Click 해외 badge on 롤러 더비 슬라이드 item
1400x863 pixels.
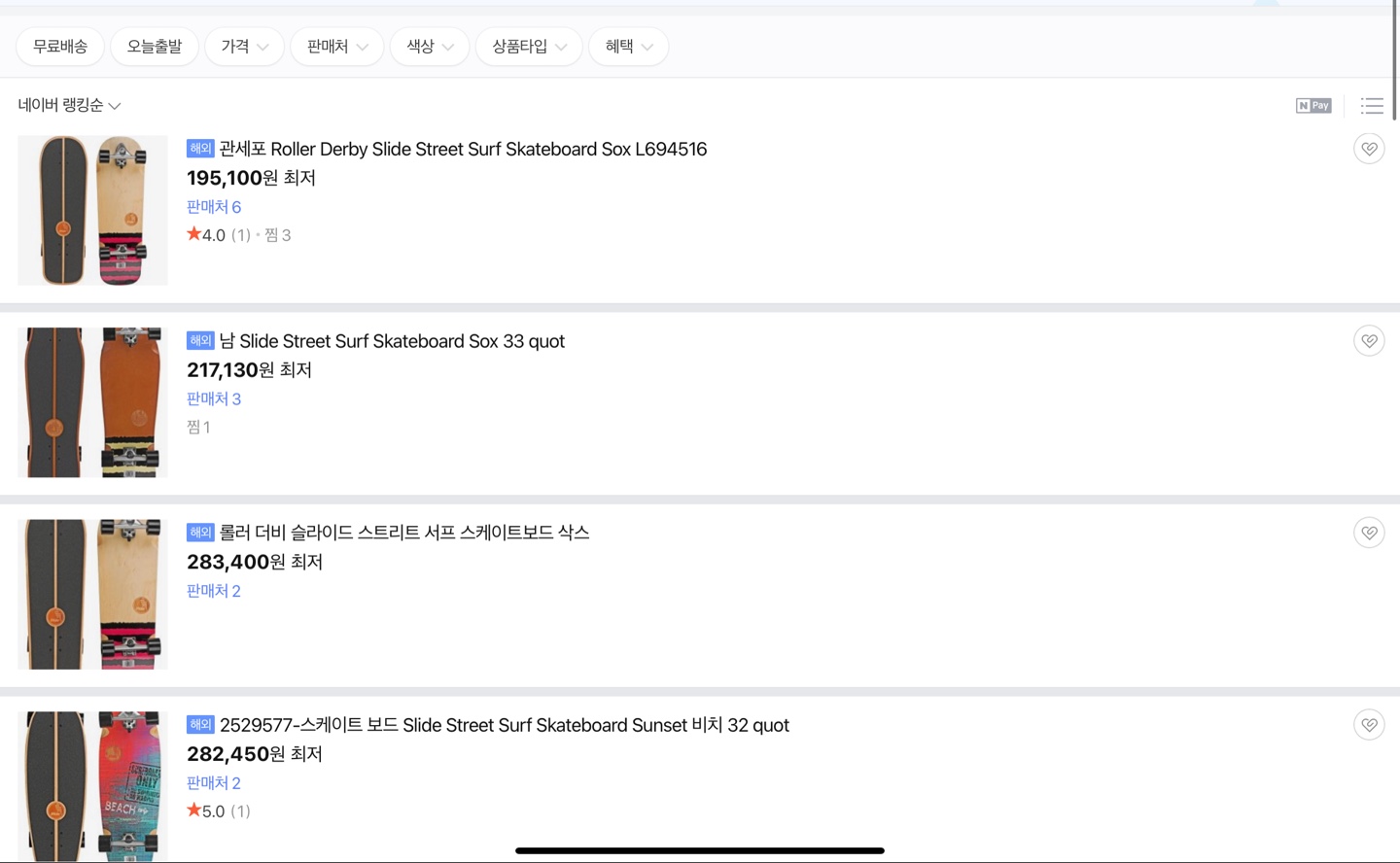[x=200, y=533]
